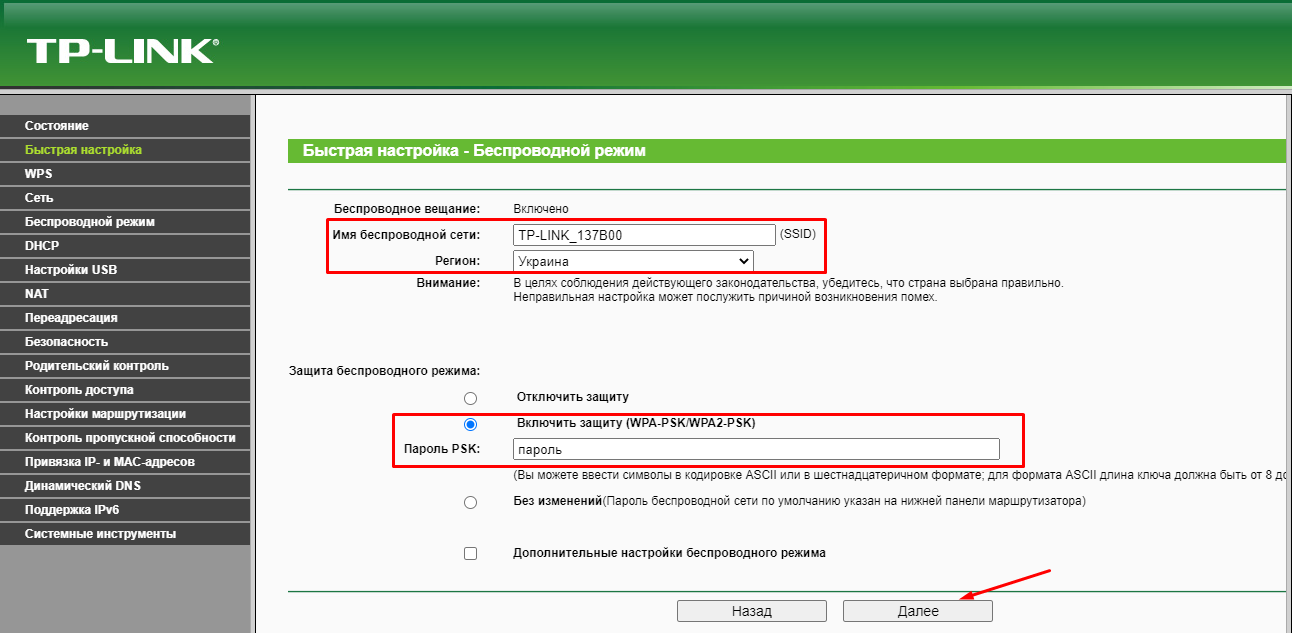Select the Отключить защиту radio button

click(471, 398)
